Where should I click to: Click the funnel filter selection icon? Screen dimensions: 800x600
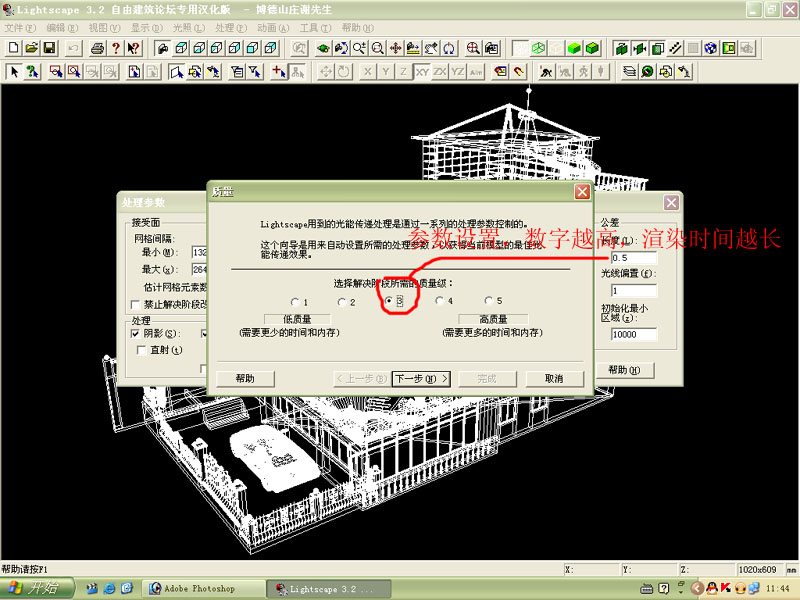(255, 72)
